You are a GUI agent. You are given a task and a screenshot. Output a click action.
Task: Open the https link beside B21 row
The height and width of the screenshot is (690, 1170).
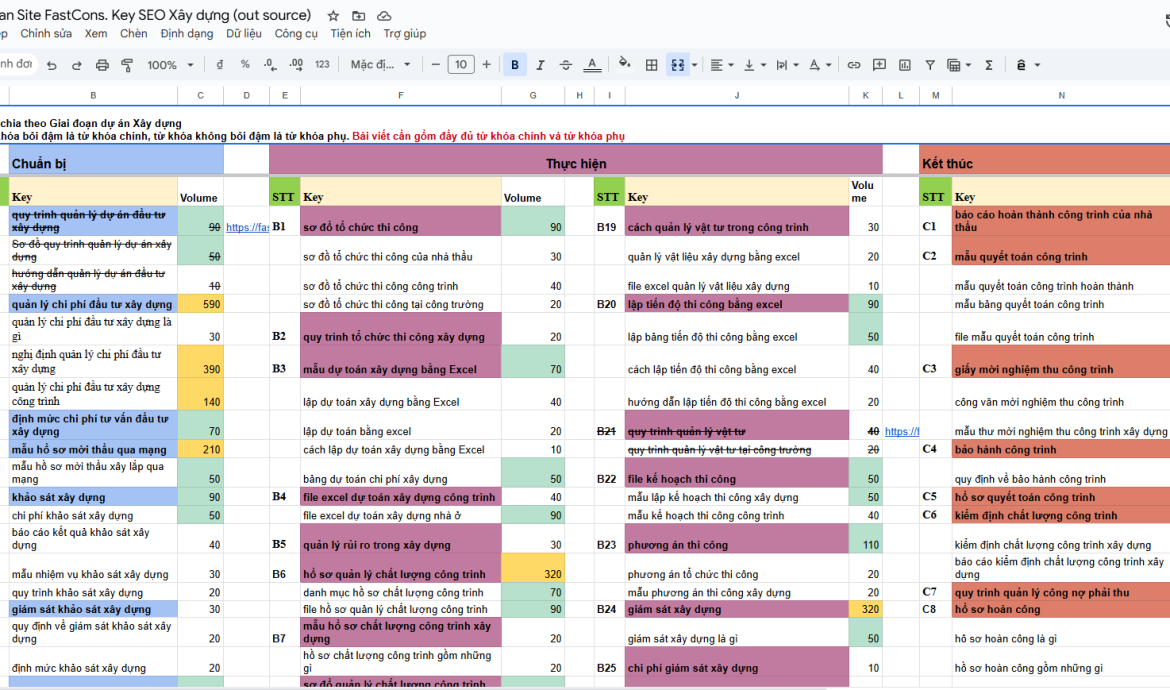[902, 431]
